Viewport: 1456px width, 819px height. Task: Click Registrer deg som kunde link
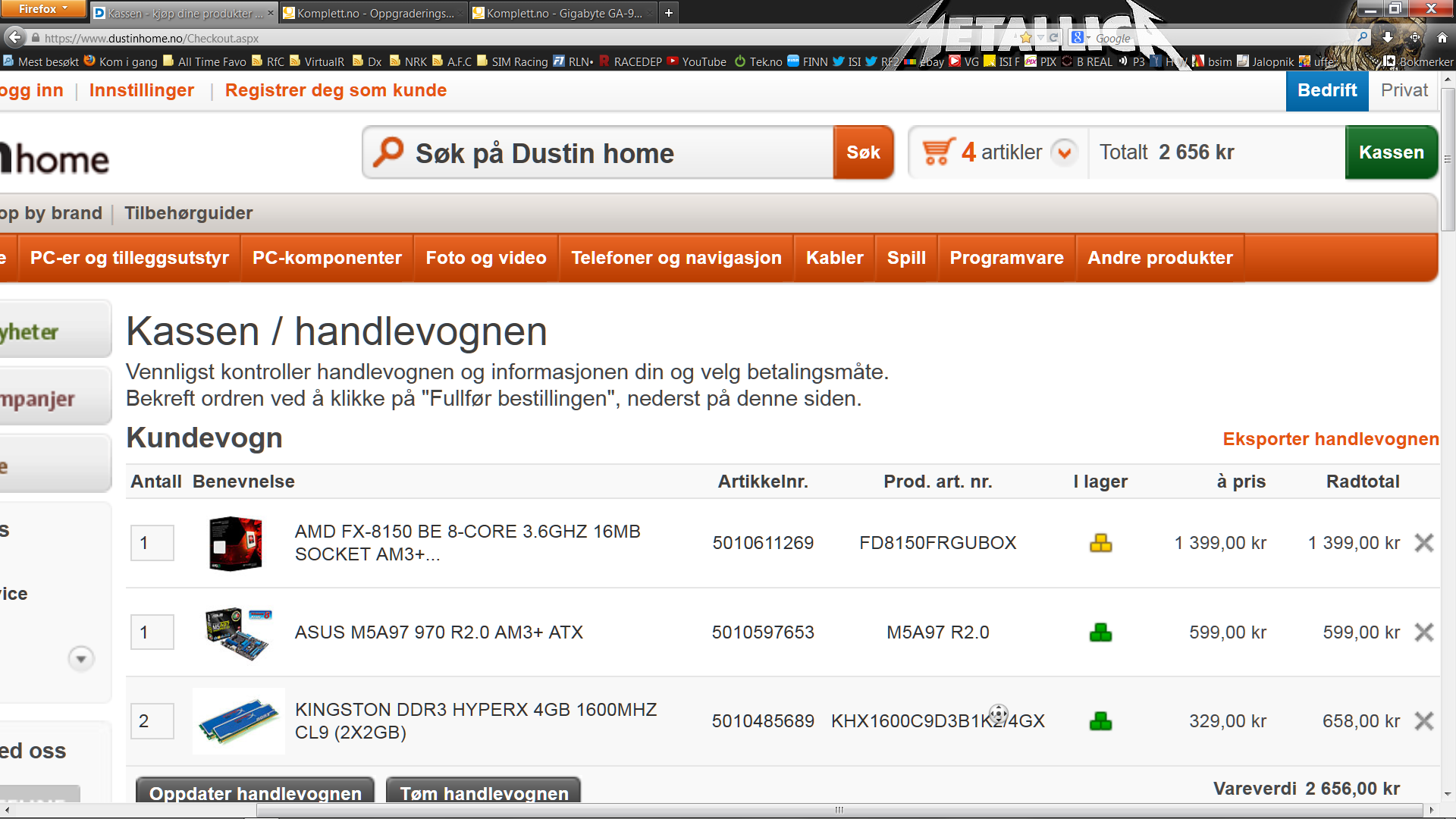(336, 90)
